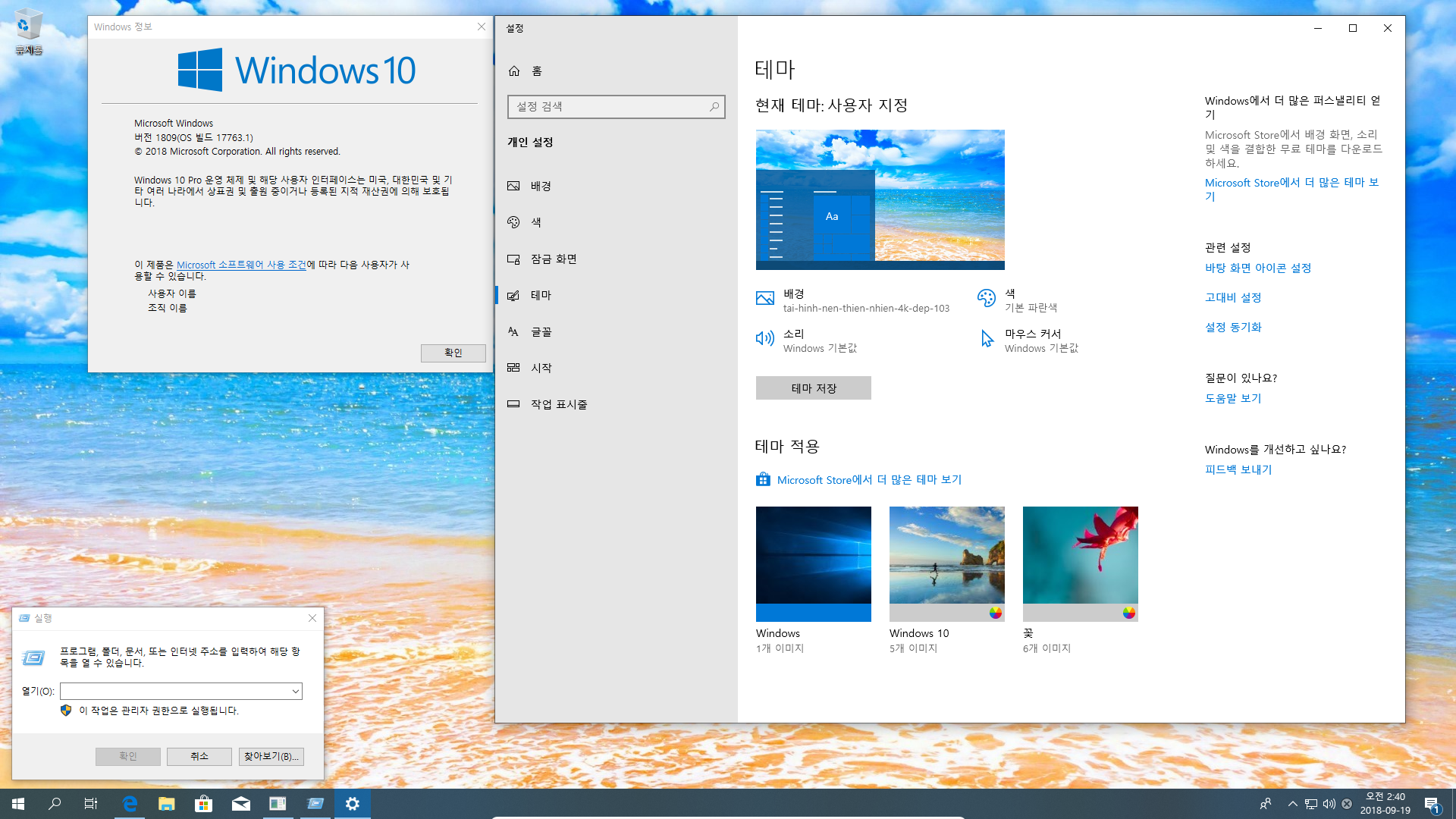Click the People icon in system tray
This screenshot has width=1456, height=819.
tap(1266, 804)
